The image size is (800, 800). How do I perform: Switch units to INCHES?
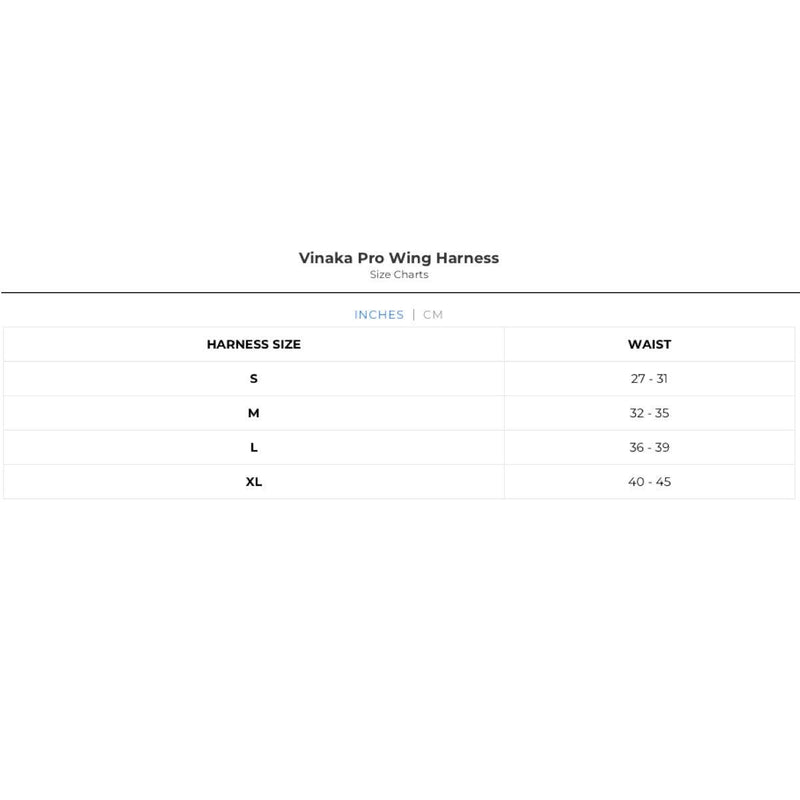[379, 315]
